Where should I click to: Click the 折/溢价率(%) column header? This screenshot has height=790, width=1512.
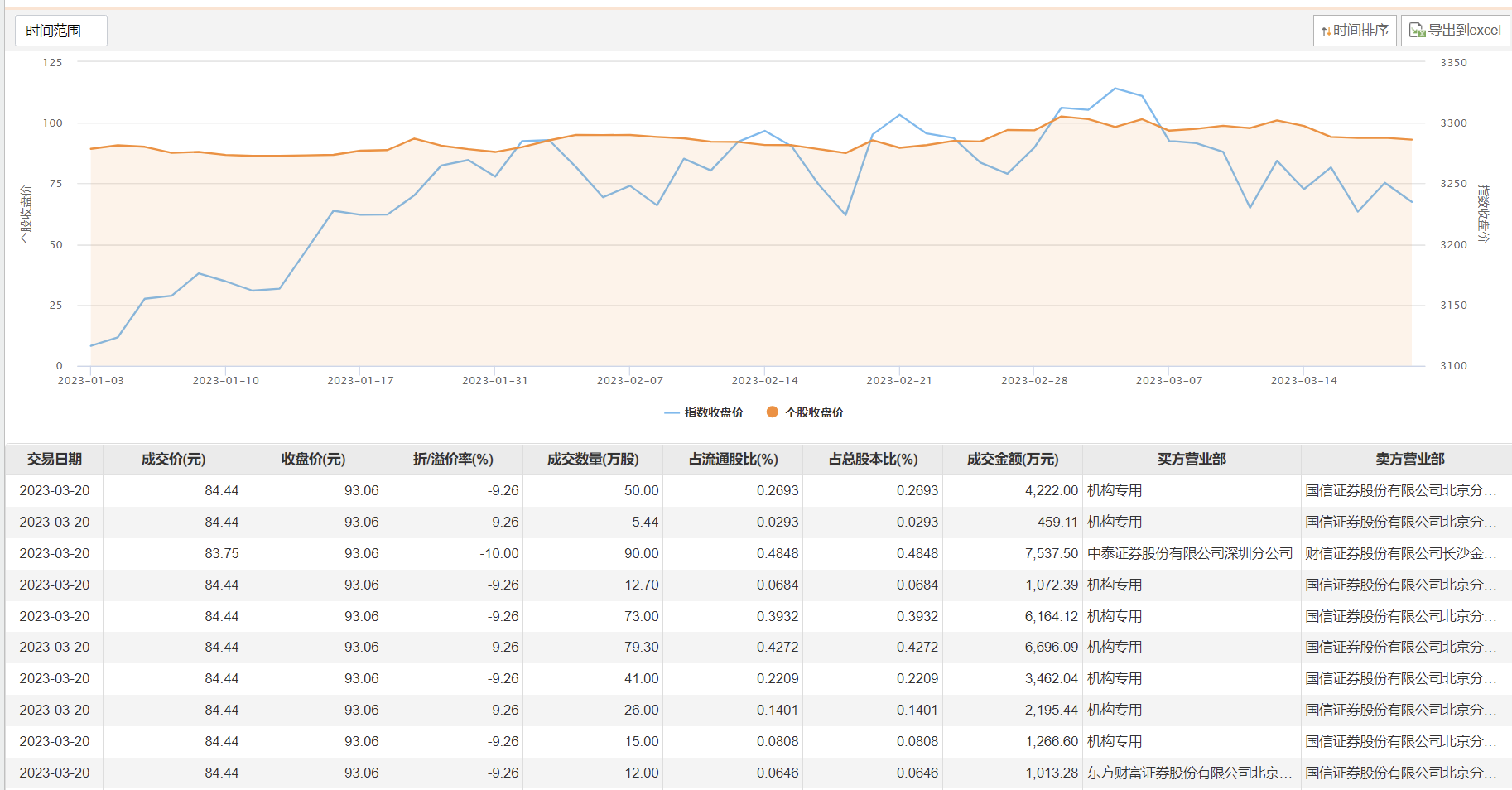[453, 460]
